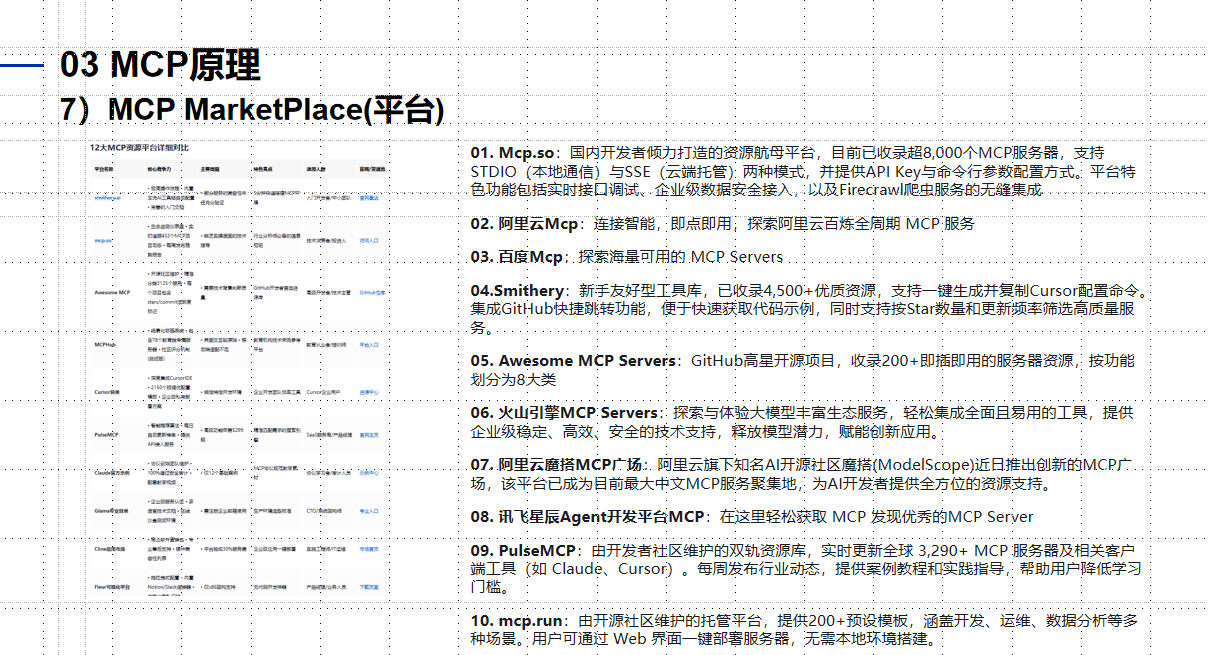Viewport: 1208px width, 655px height.
Task: Click the bold heading "04.Smithery"
Action: [518, 292]
